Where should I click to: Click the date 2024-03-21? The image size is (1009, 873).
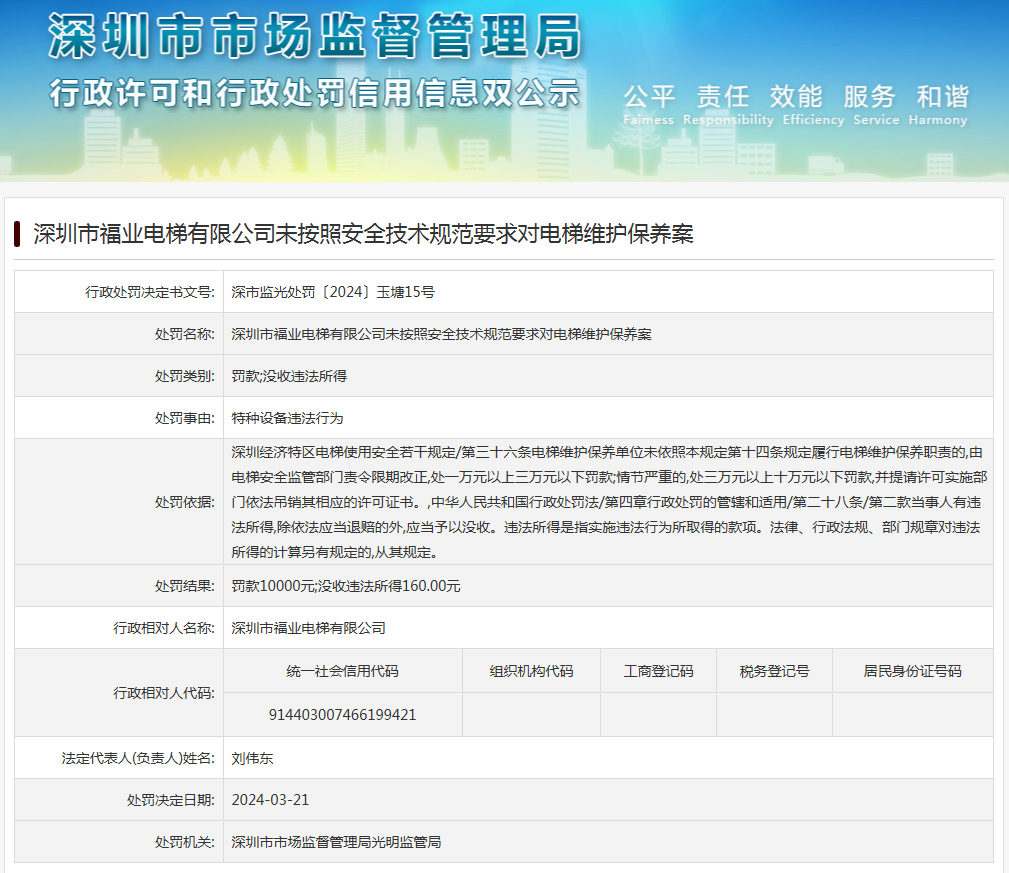click(x=270, y=800)
